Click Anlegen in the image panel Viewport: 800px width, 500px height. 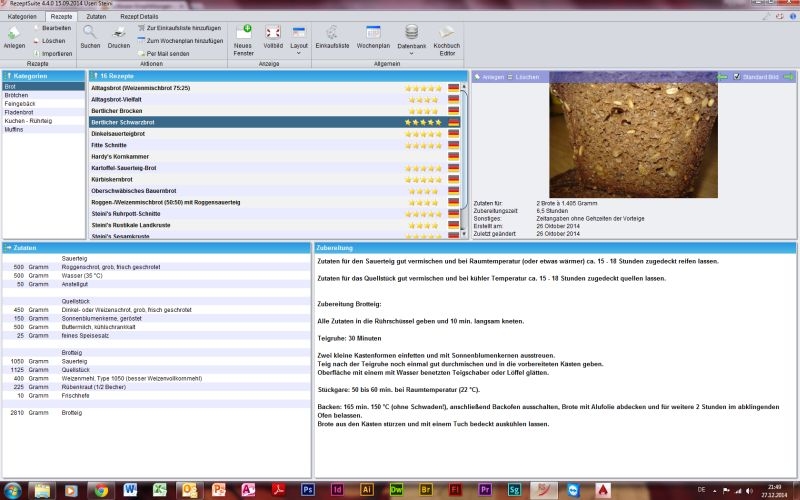pos(489,77)
